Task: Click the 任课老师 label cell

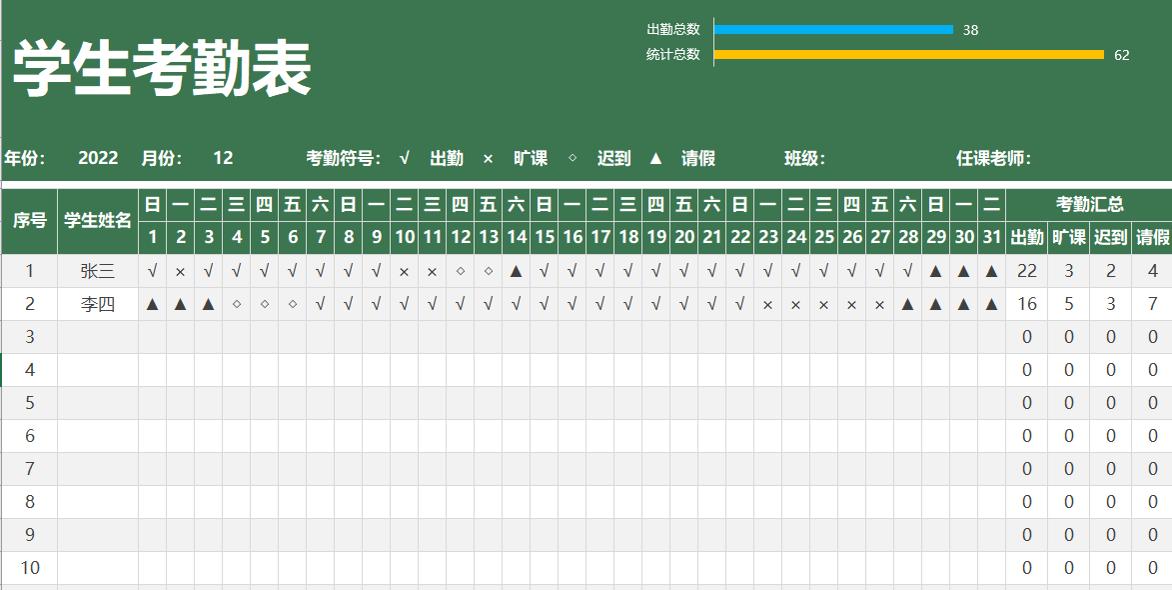Action: (993, 158)
